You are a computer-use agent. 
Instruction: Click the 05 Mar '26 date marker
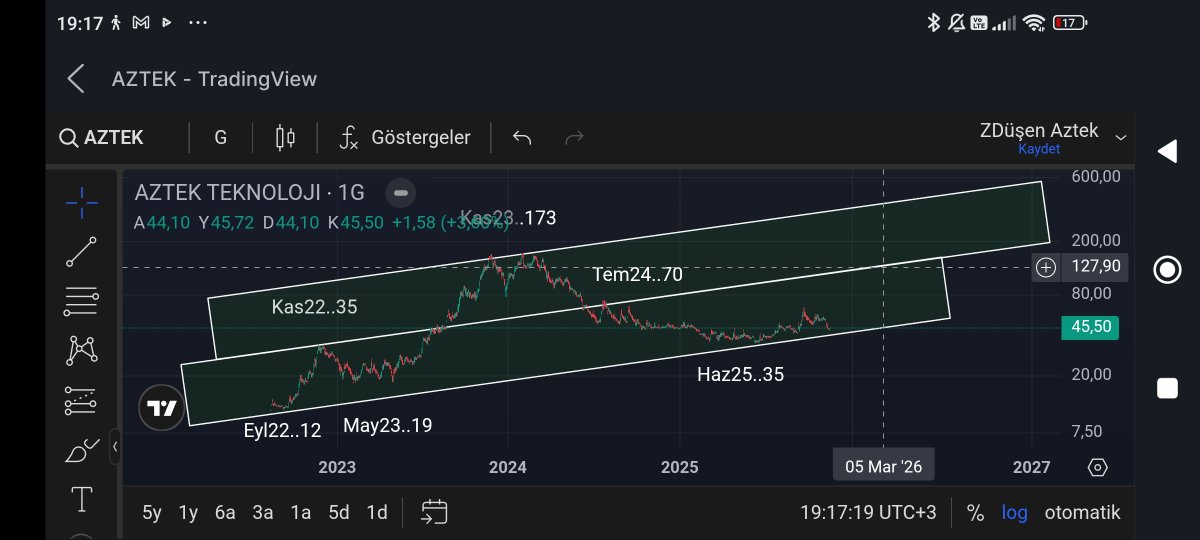884,467
